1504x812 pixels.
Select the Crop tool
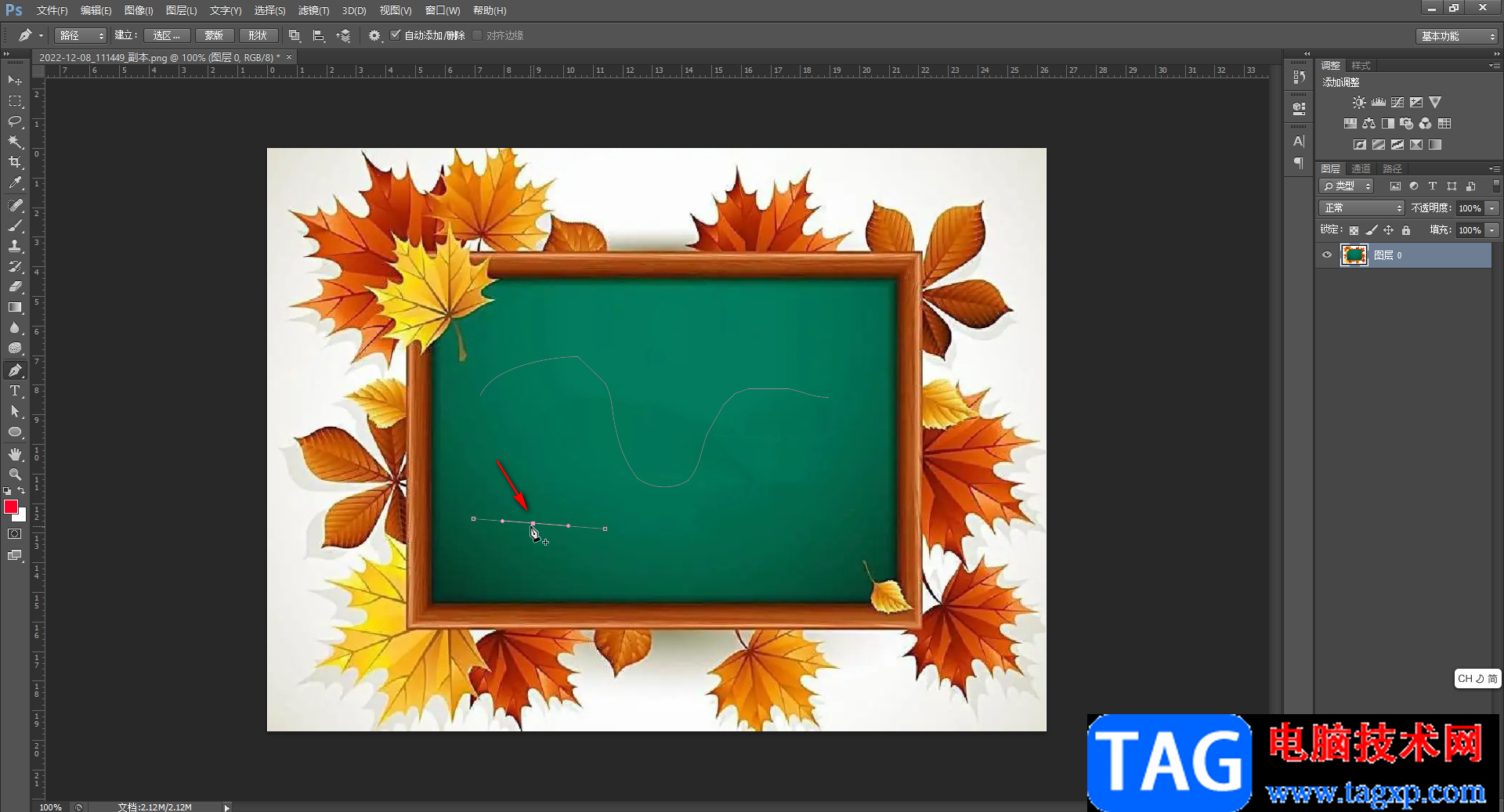point(15,162)
